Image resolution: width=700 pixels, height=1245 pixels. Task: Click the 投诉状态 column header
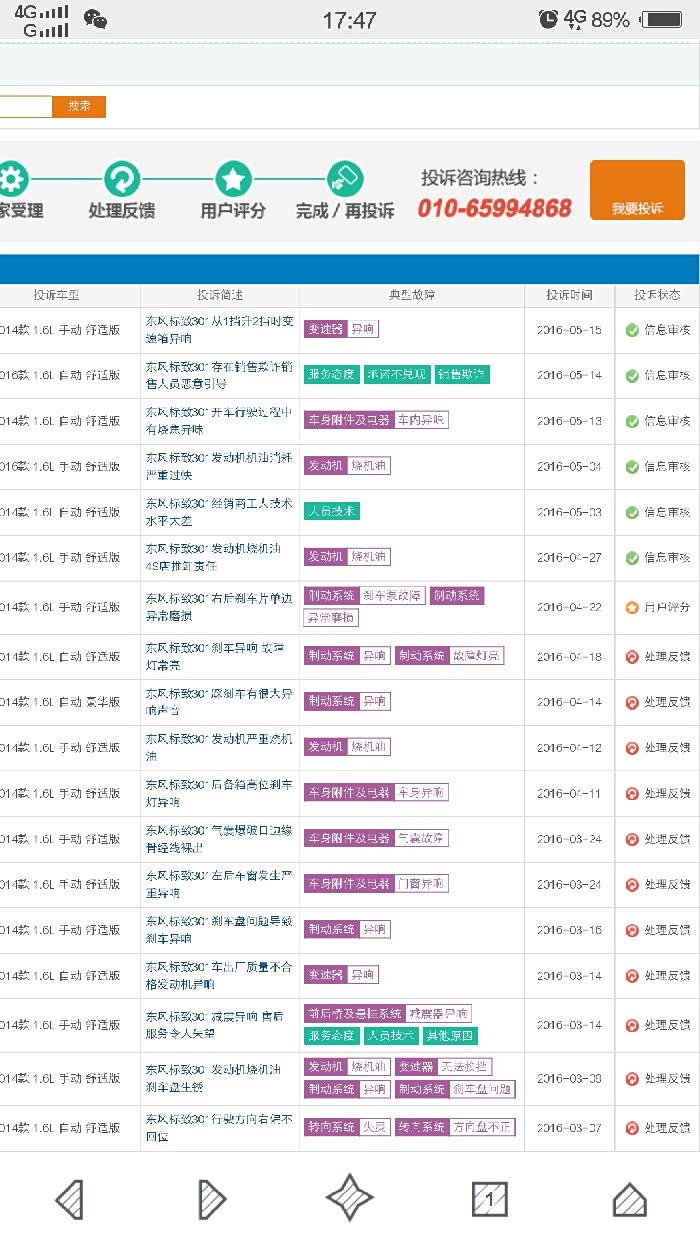pos(657,295)
